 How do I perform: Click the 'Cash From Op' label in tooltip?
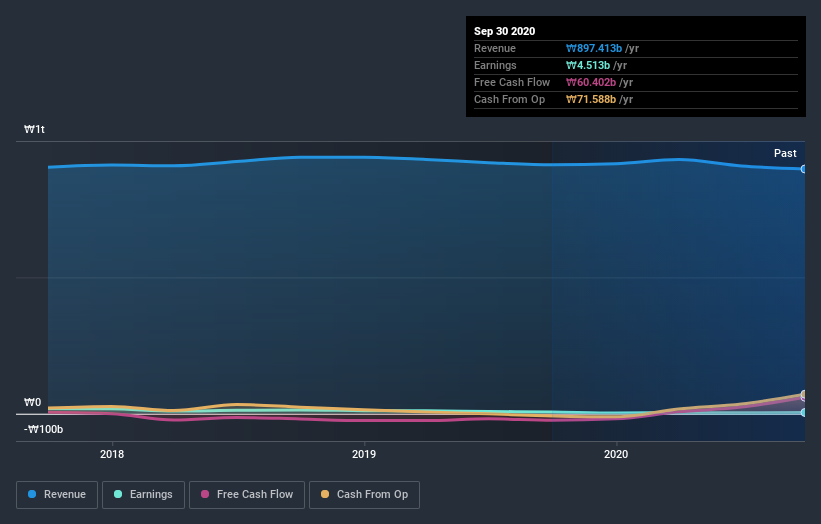[x=509, y=99]
